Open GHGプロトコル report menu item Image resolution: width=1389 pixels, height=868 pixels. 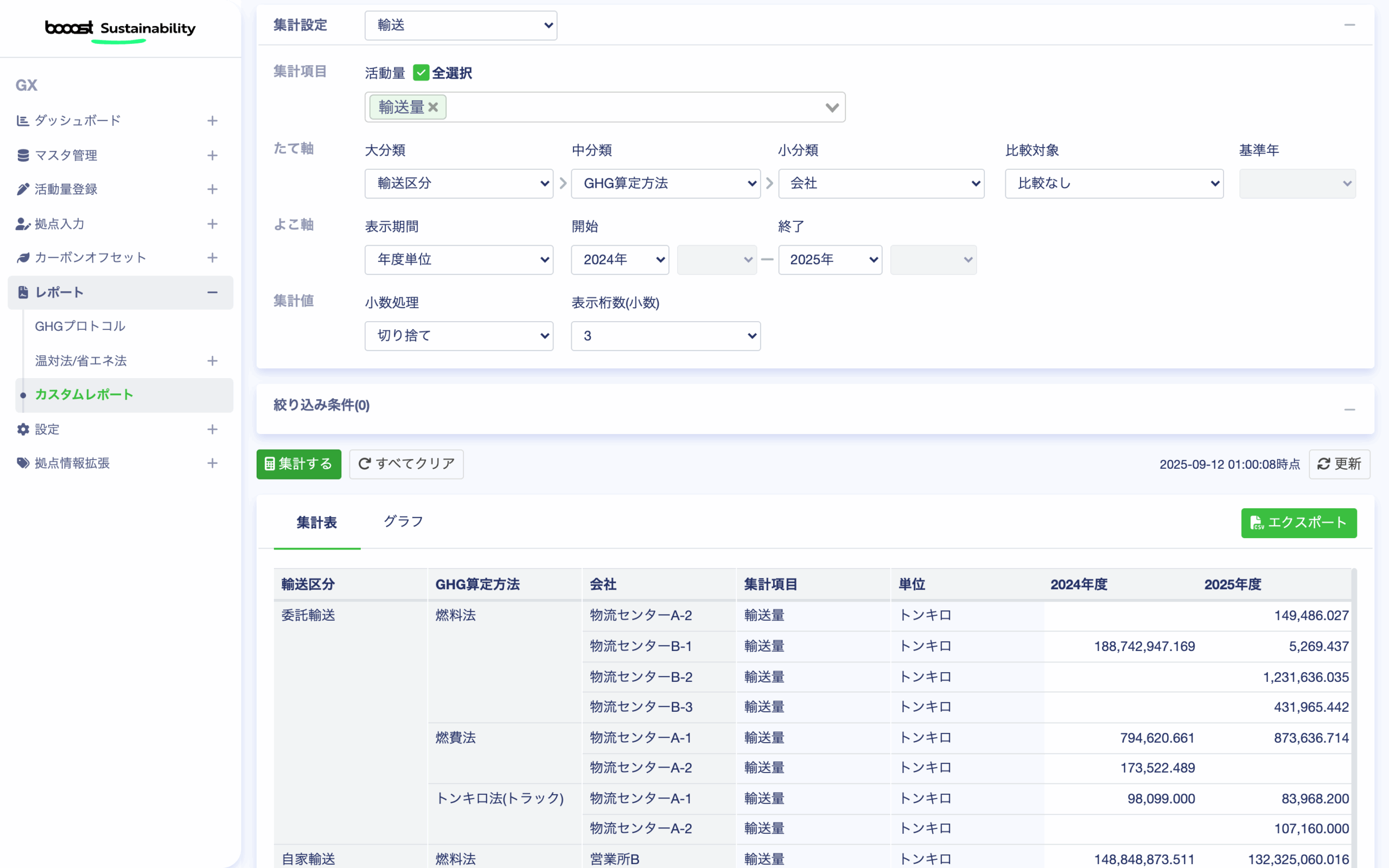[x=80, y=326]
